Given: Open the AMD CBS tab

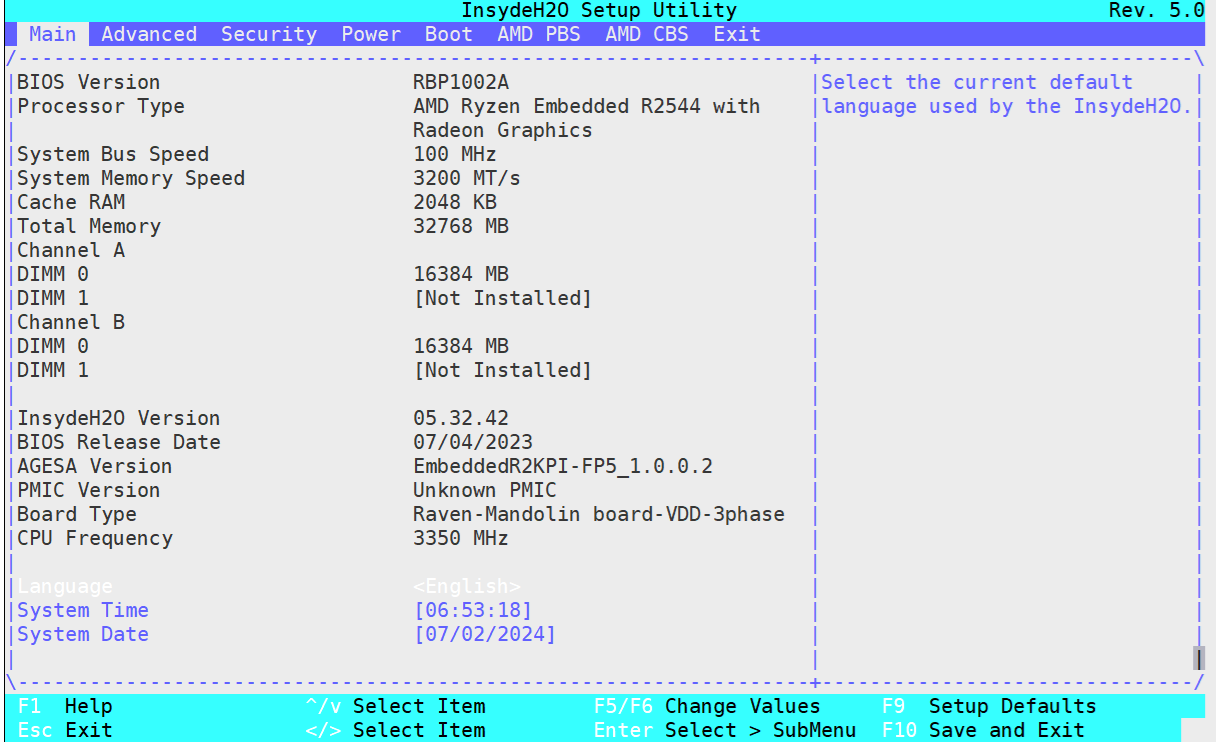Looking at the screenshot, I should tap(647, 34).
